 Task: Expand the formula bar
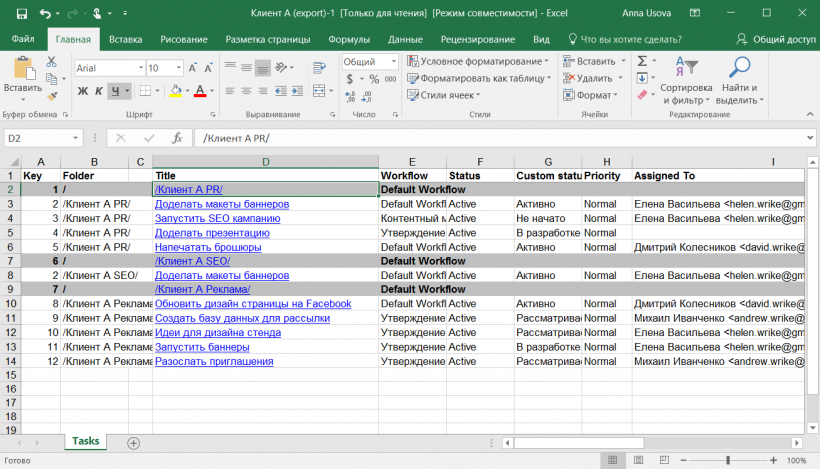point(810,138)
